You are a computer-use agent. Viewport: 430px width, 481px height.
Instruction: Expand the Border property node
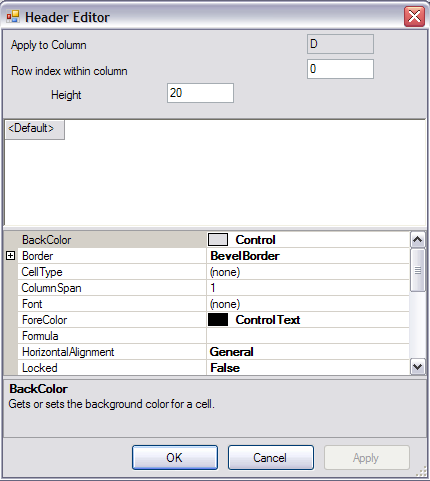[x=11, y=256]
